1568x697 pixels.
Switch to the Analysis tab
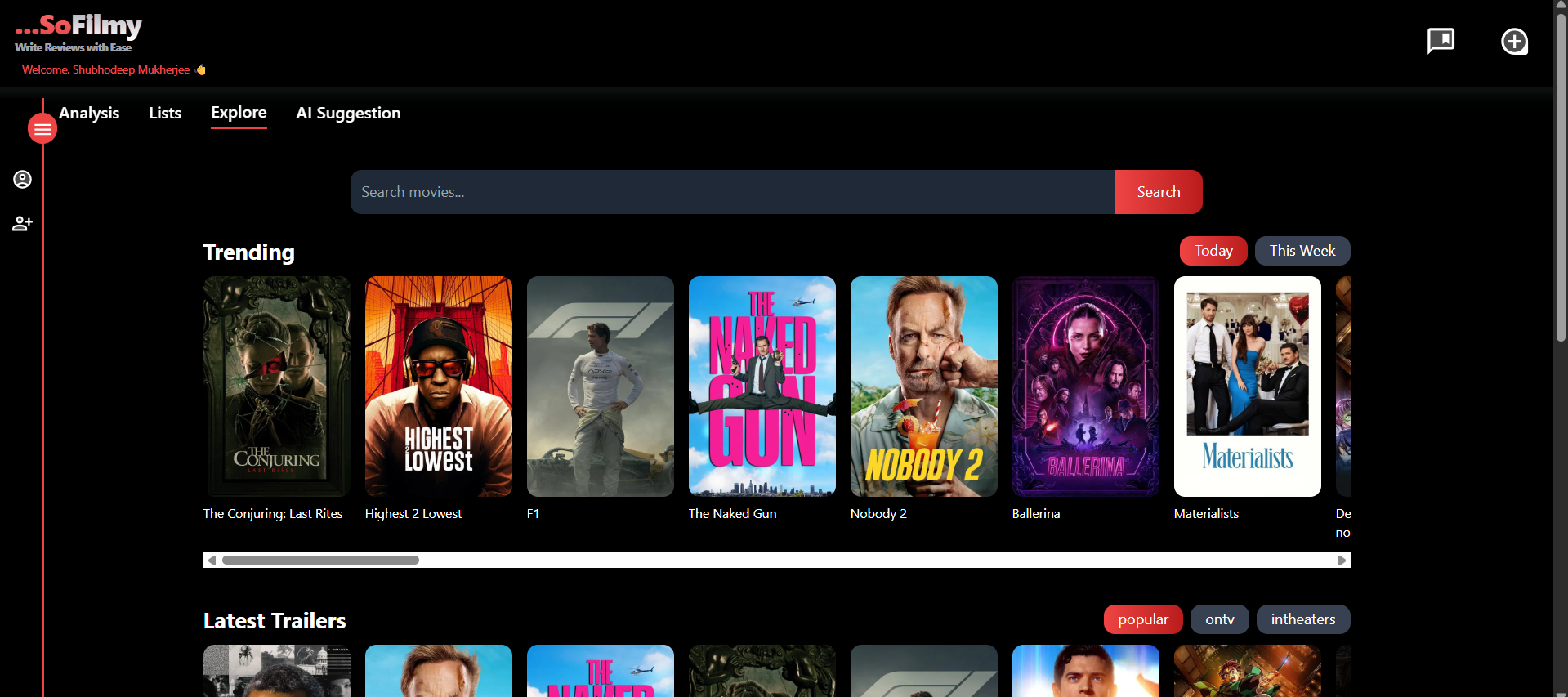coord(89,113)
